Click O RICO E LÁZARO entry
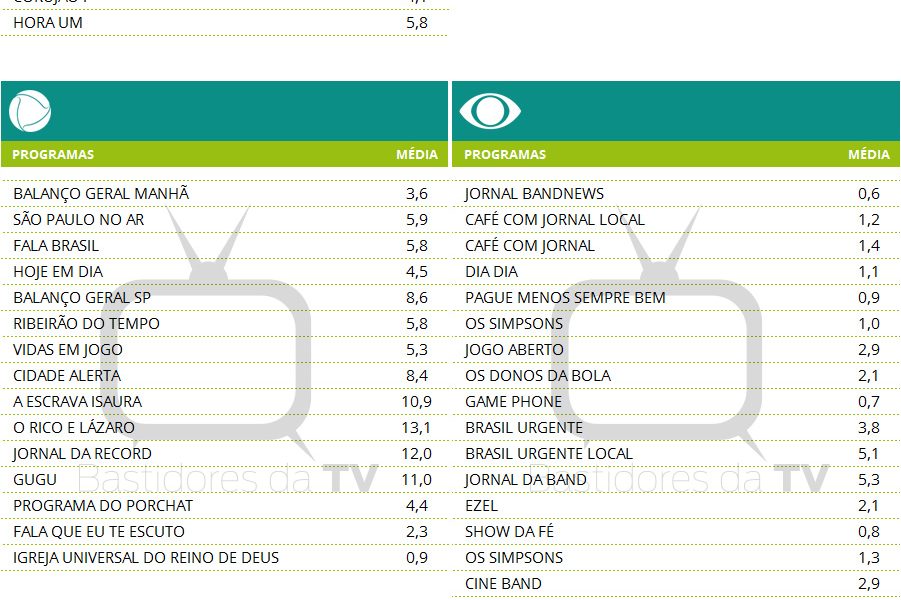Image resolution: width=901 pixels, height=600 pixels. coord(74,428)
